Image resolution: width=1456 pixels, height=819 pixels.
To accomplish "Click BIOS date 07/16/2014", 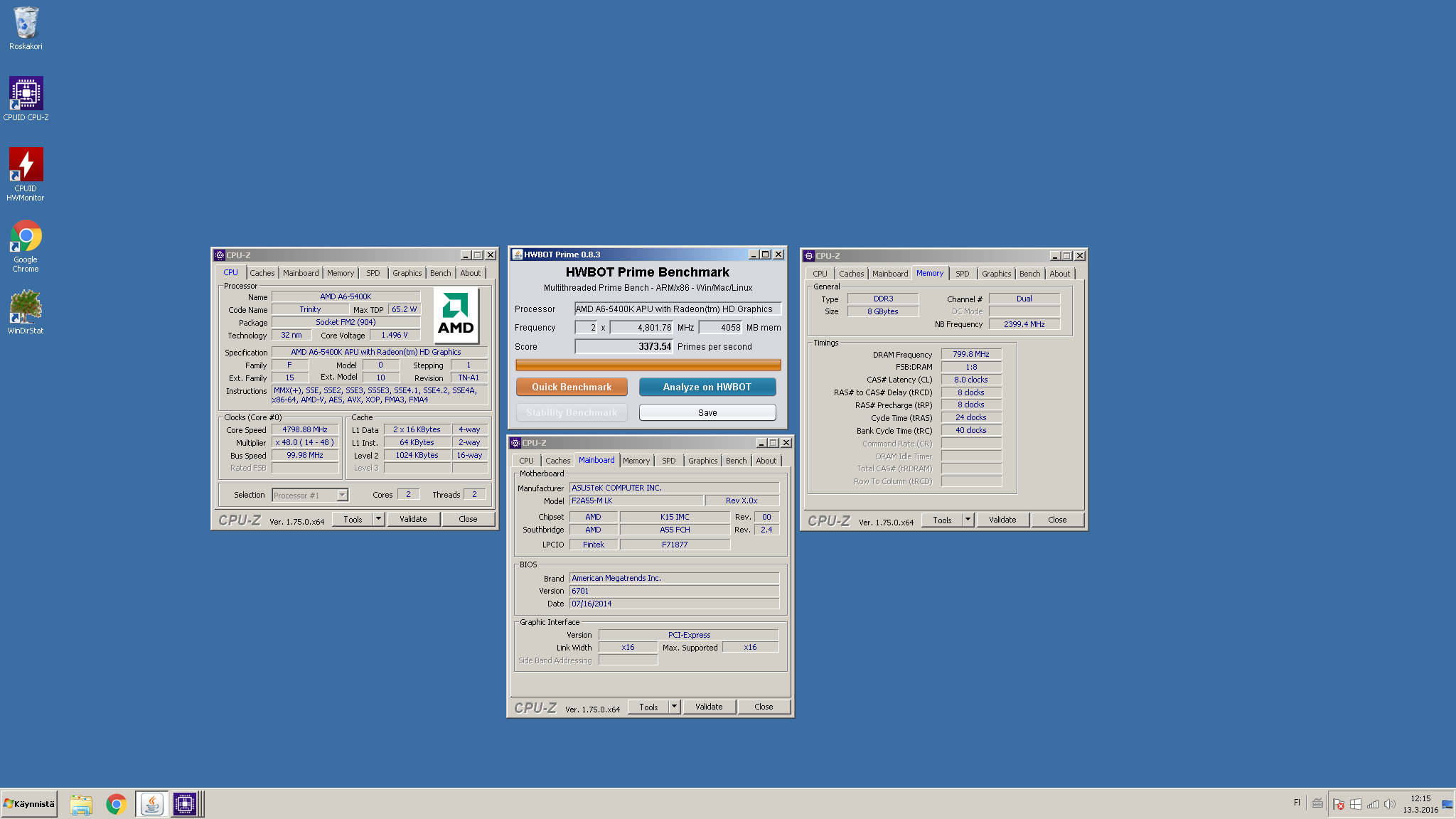I will 674,604.
